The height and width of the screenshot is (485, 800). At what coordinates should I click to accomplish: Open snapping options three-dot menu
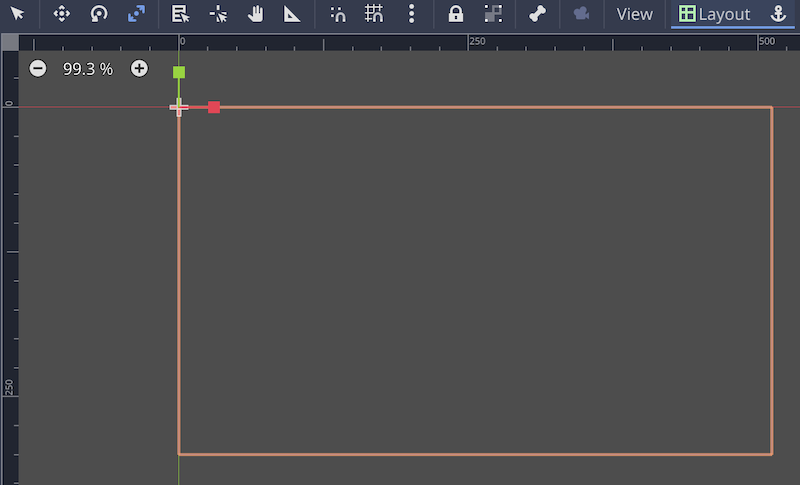(x=411, y=14)
